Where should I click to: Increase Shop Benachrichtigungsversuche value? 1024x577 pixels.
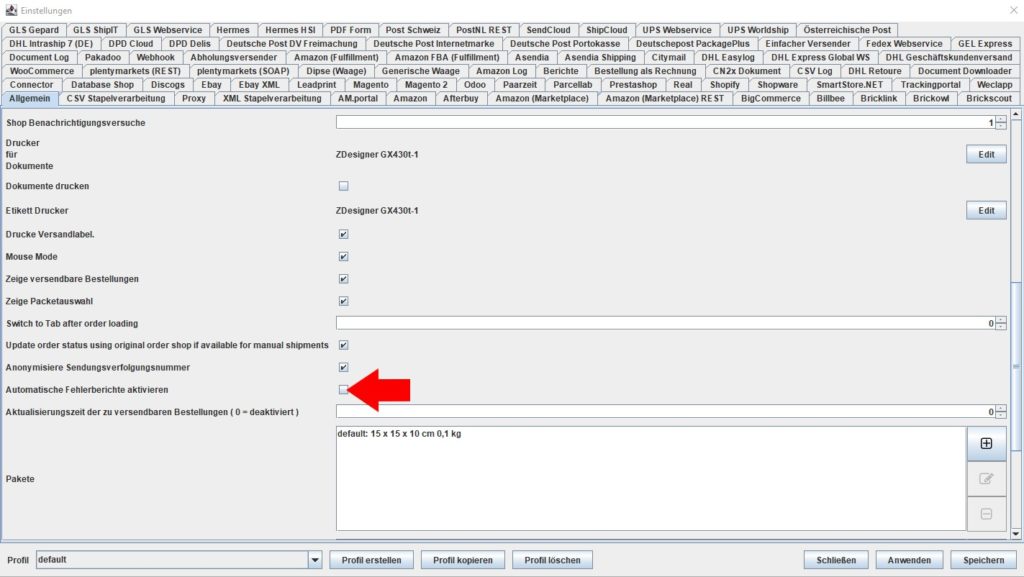1000,119
